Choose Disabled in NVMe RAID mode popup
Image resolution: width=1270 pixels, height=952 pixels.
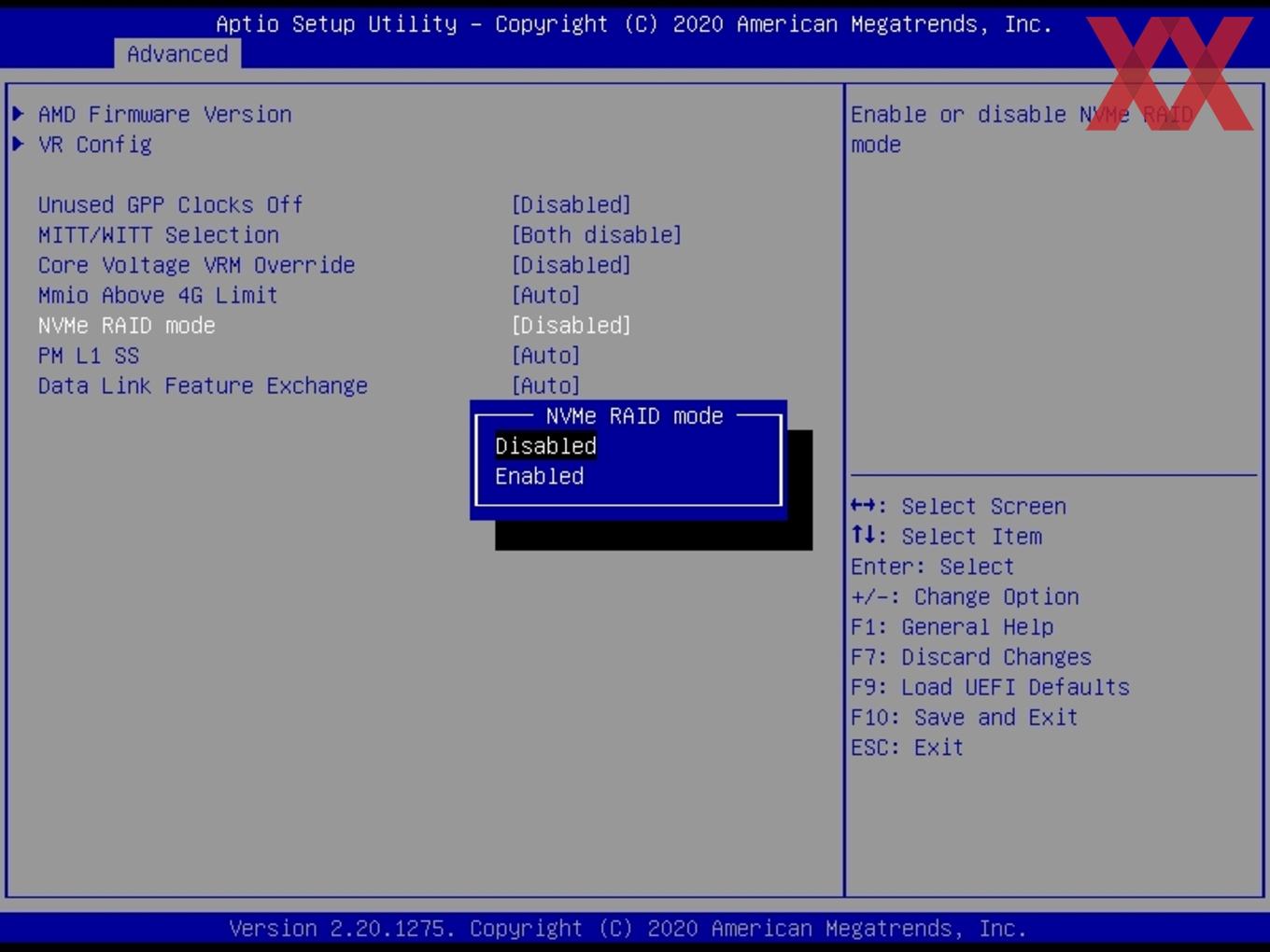pos(545,446)
